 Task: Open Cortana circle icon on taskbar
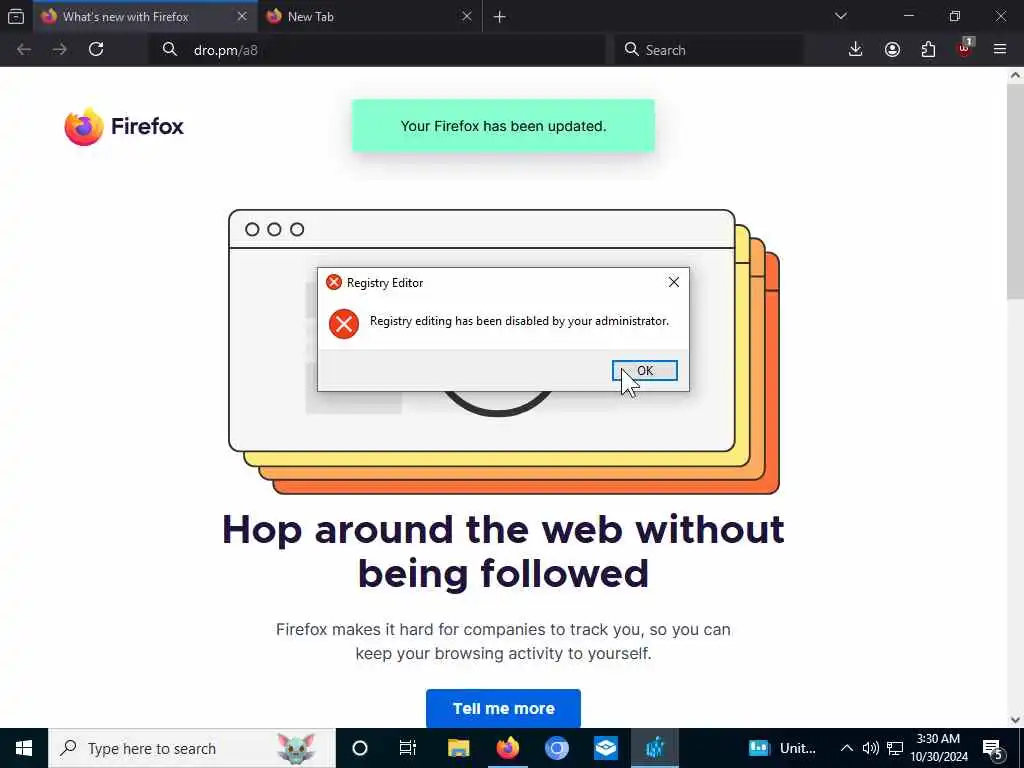360,748
